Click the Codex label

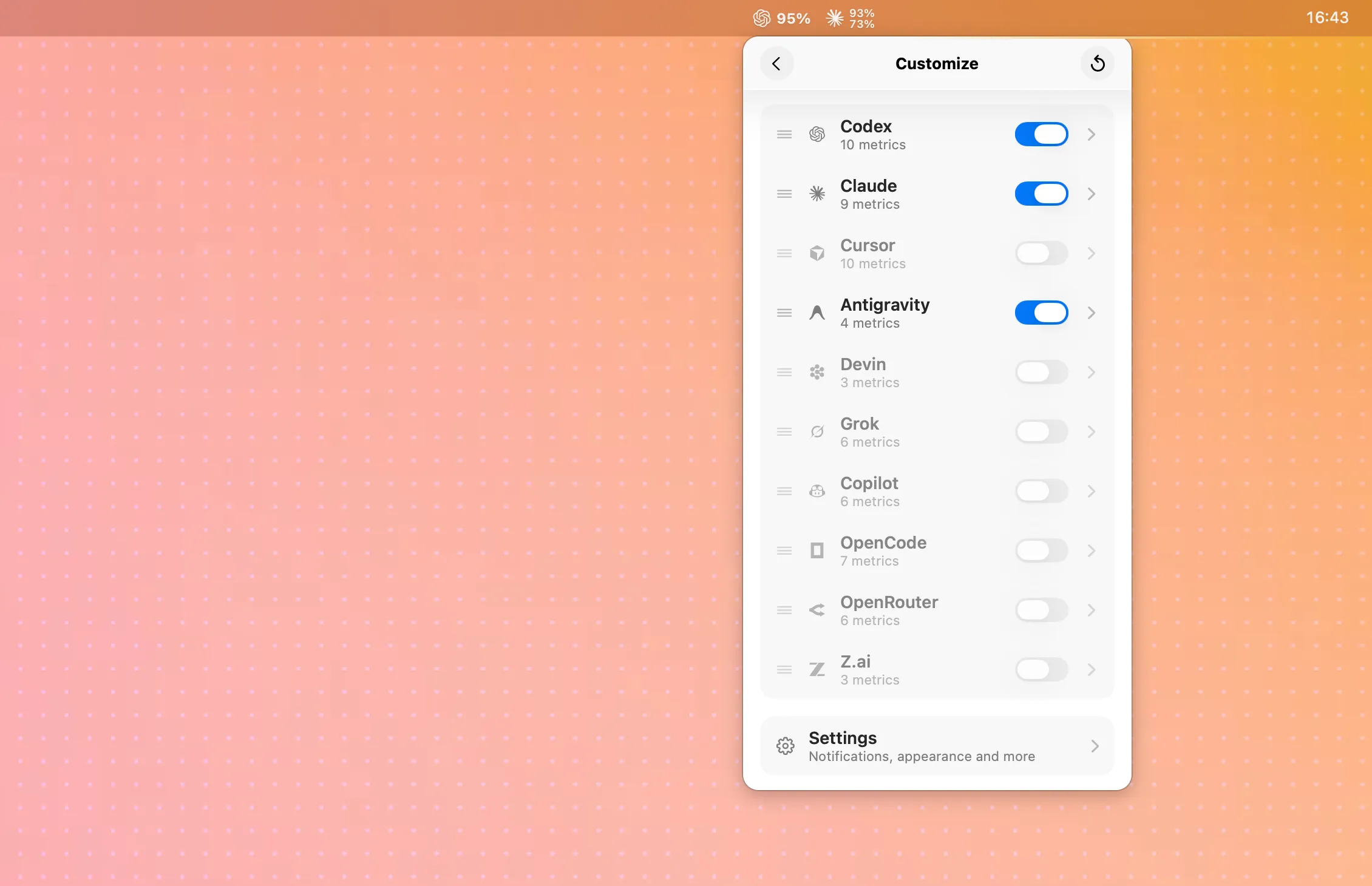coord(866,126)
